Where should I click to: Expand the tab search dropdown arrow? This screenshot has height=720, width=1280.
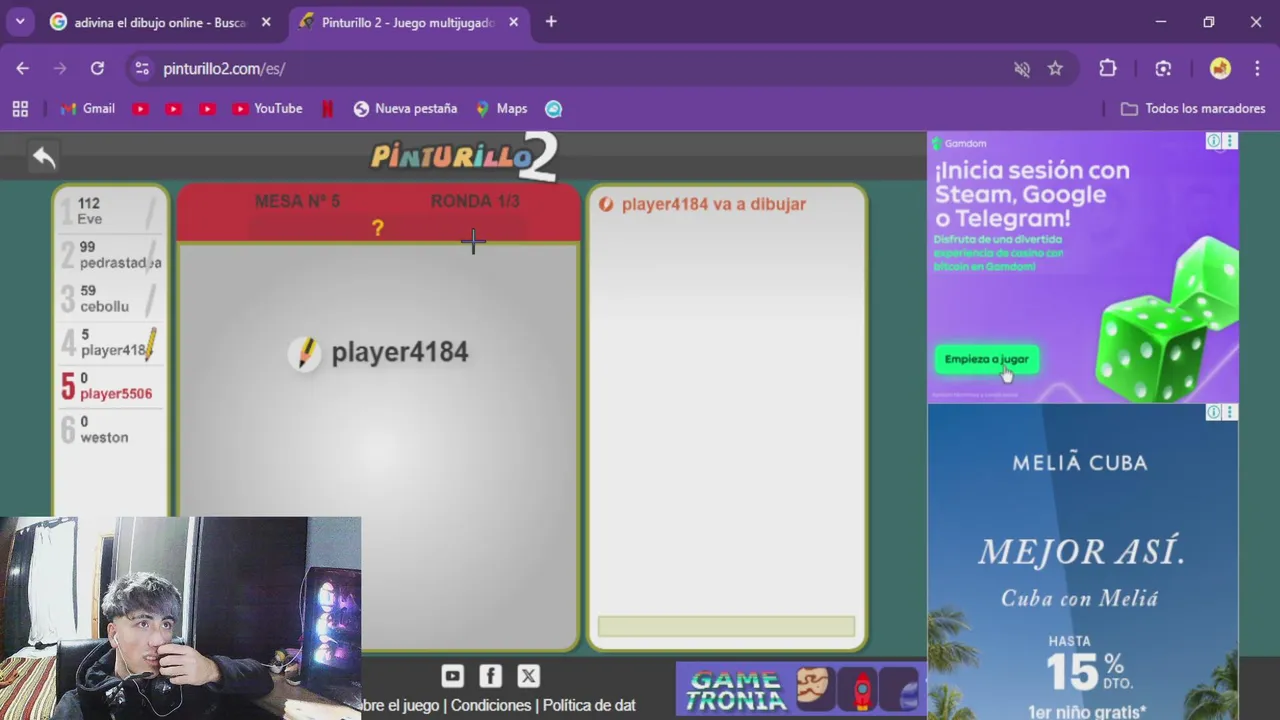pyautogui.click(x=20, y=21)
